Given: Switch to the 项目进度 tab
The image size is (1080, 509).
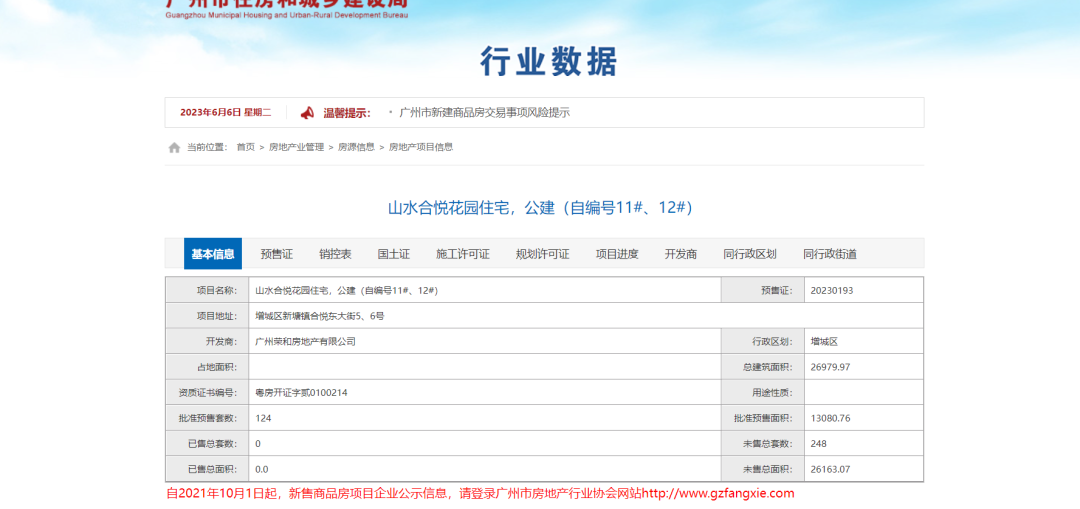Looking at the screenshot, I should click(617, 253).
